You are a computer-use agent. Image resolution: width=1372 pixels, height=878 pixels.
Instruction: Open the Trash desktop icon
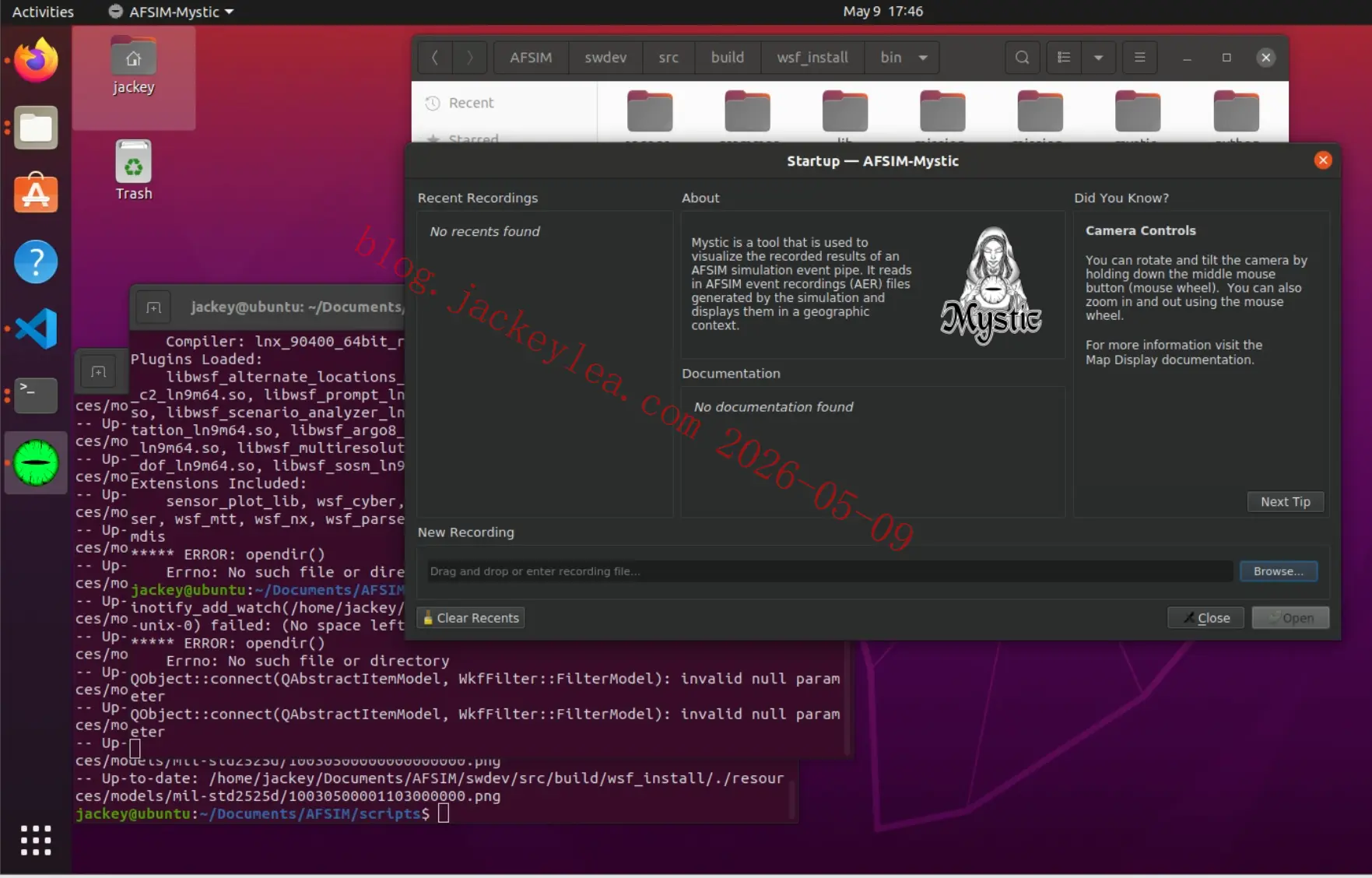coord(134,170)
